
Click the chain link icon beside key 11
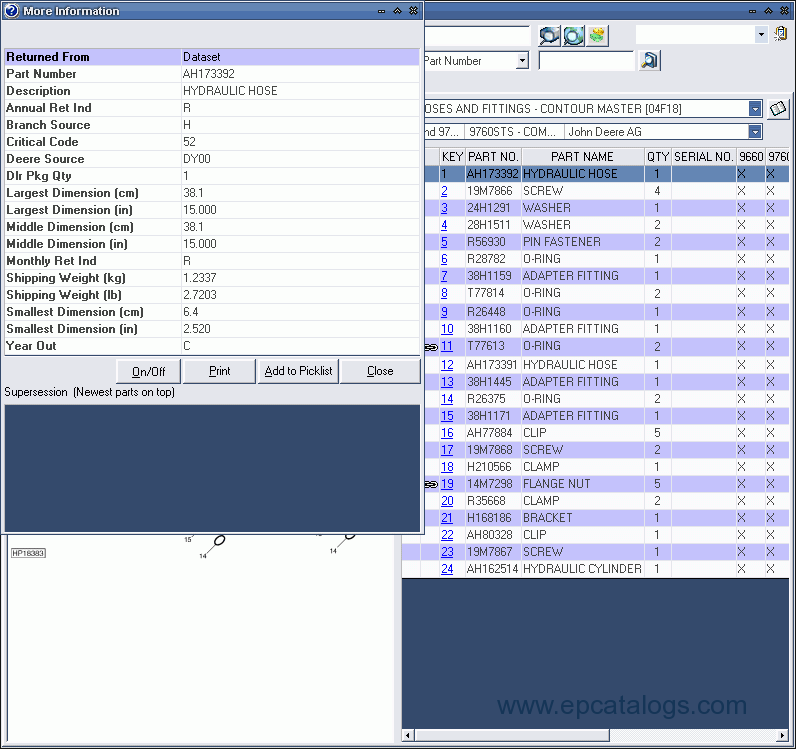coord(431,347)
